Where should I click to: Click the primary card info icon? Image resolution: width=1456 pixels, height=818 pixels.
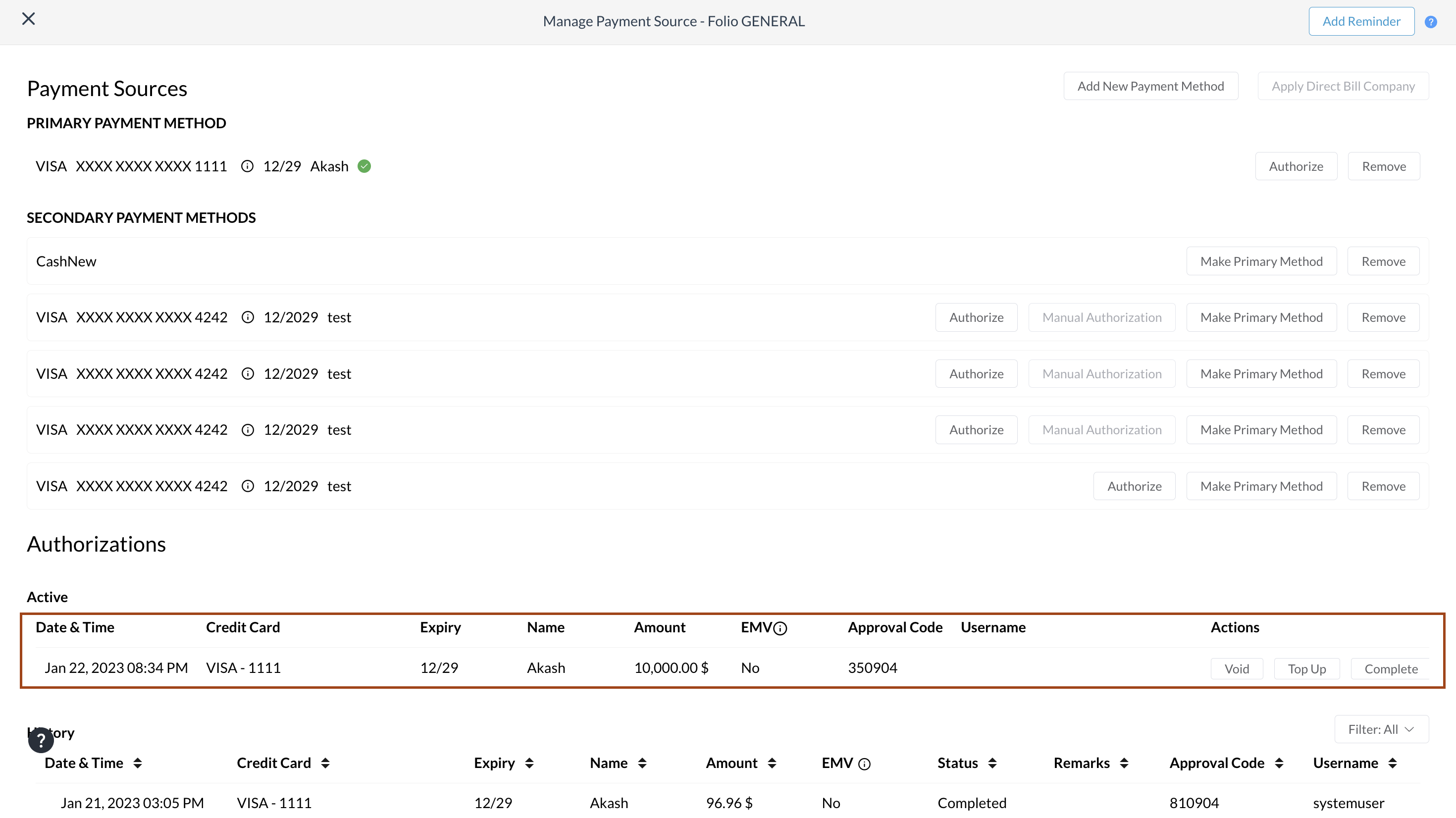(247, 166)
